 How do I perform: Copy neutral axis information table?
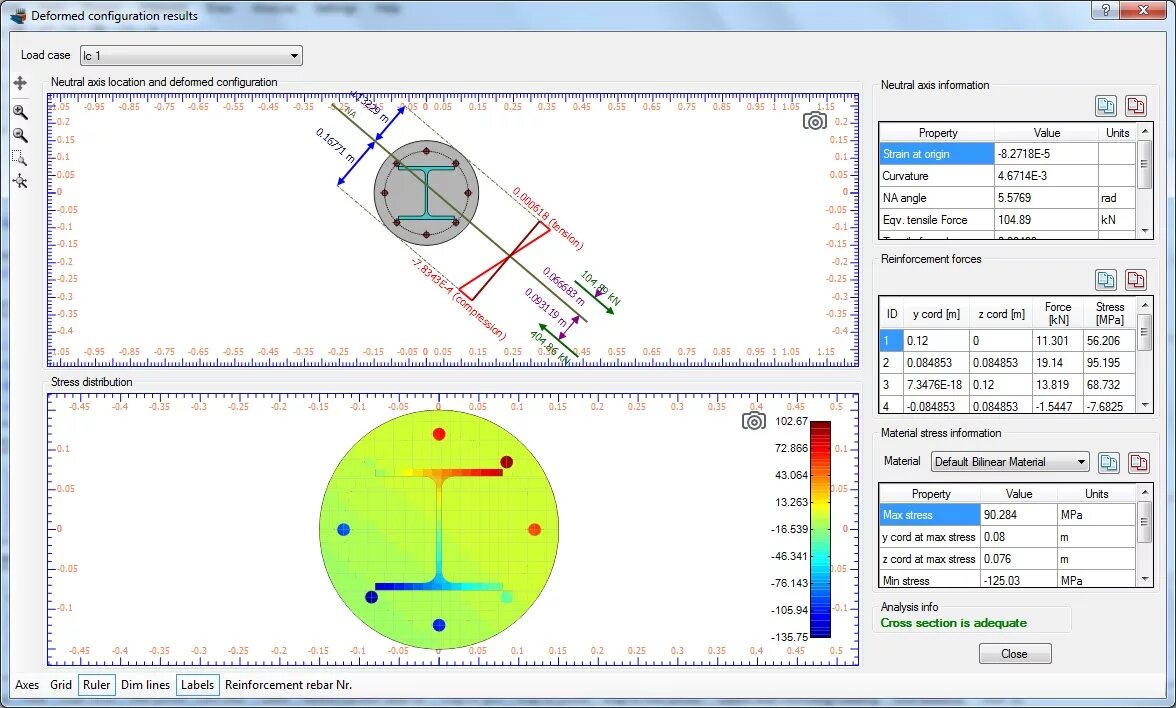tap(1106, 106)
